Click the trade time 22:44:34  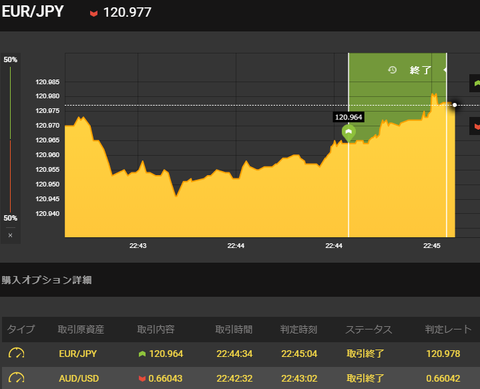point(235,354)
